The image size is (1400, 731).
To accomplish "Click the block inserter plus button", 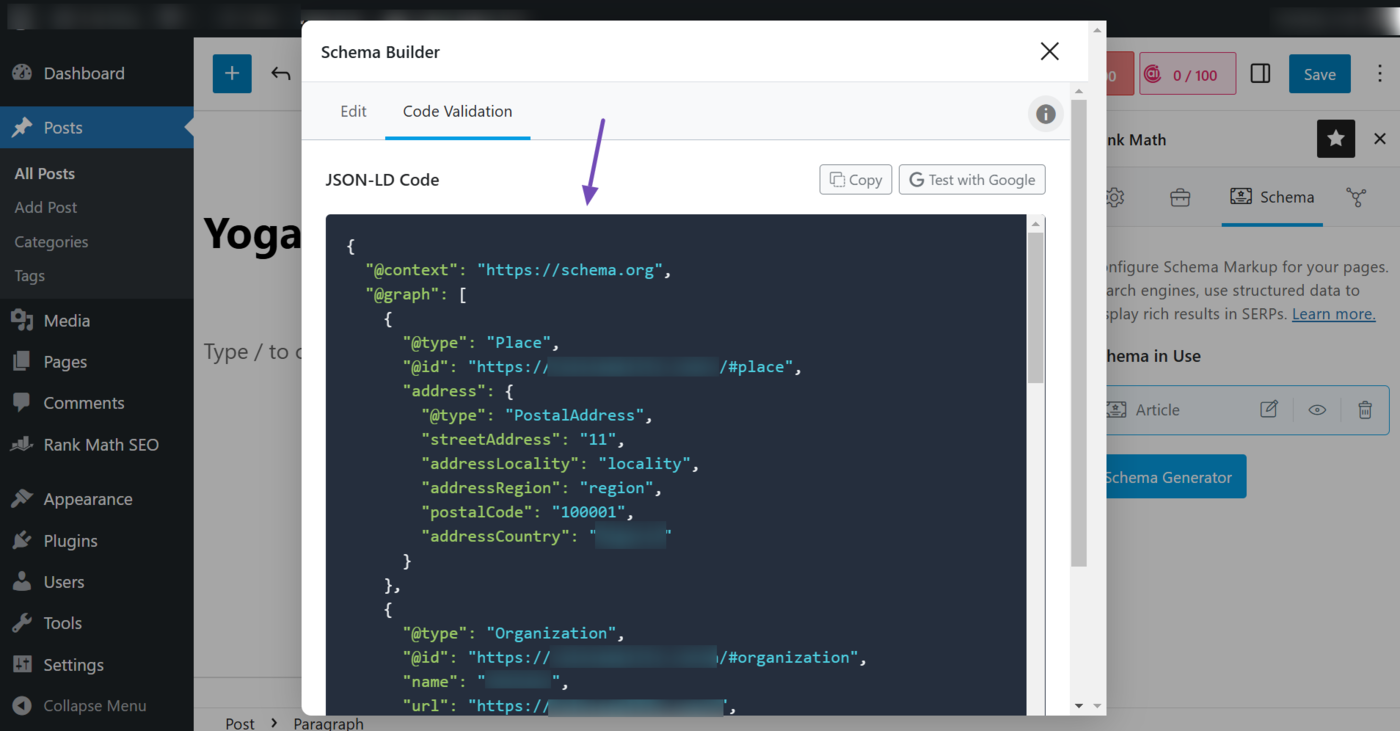I will pos(232,74).
